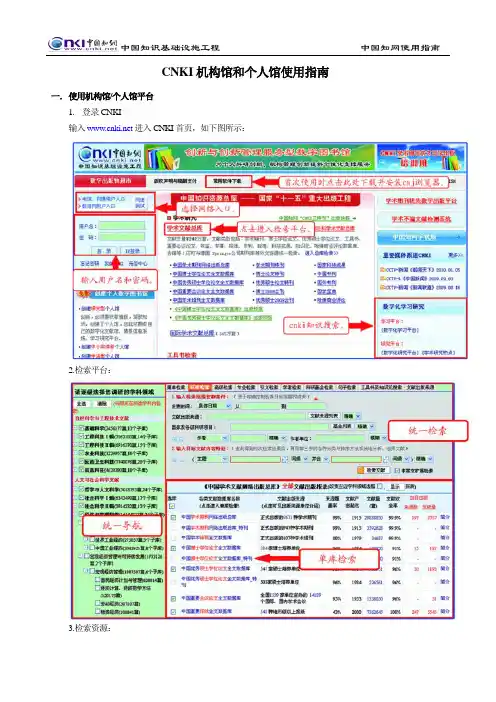Open 简介 for 中国重要报纸全文数据库 row

pos(445,612)
